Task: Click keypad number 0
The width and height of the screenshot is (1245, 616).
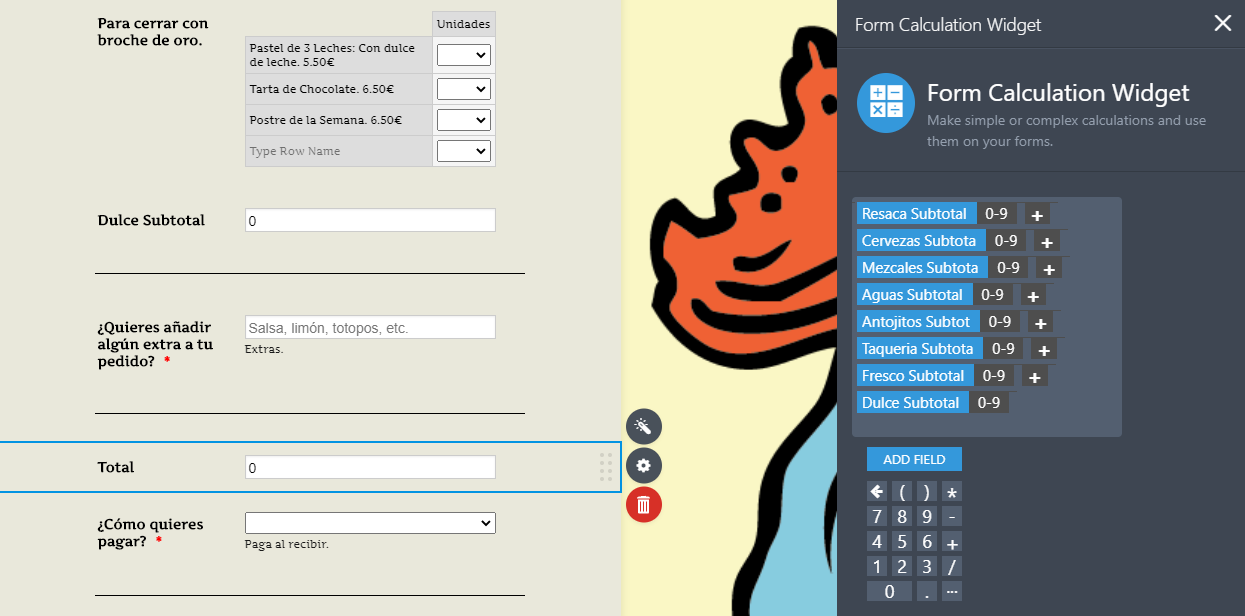Action: click(x=890, y=591)
